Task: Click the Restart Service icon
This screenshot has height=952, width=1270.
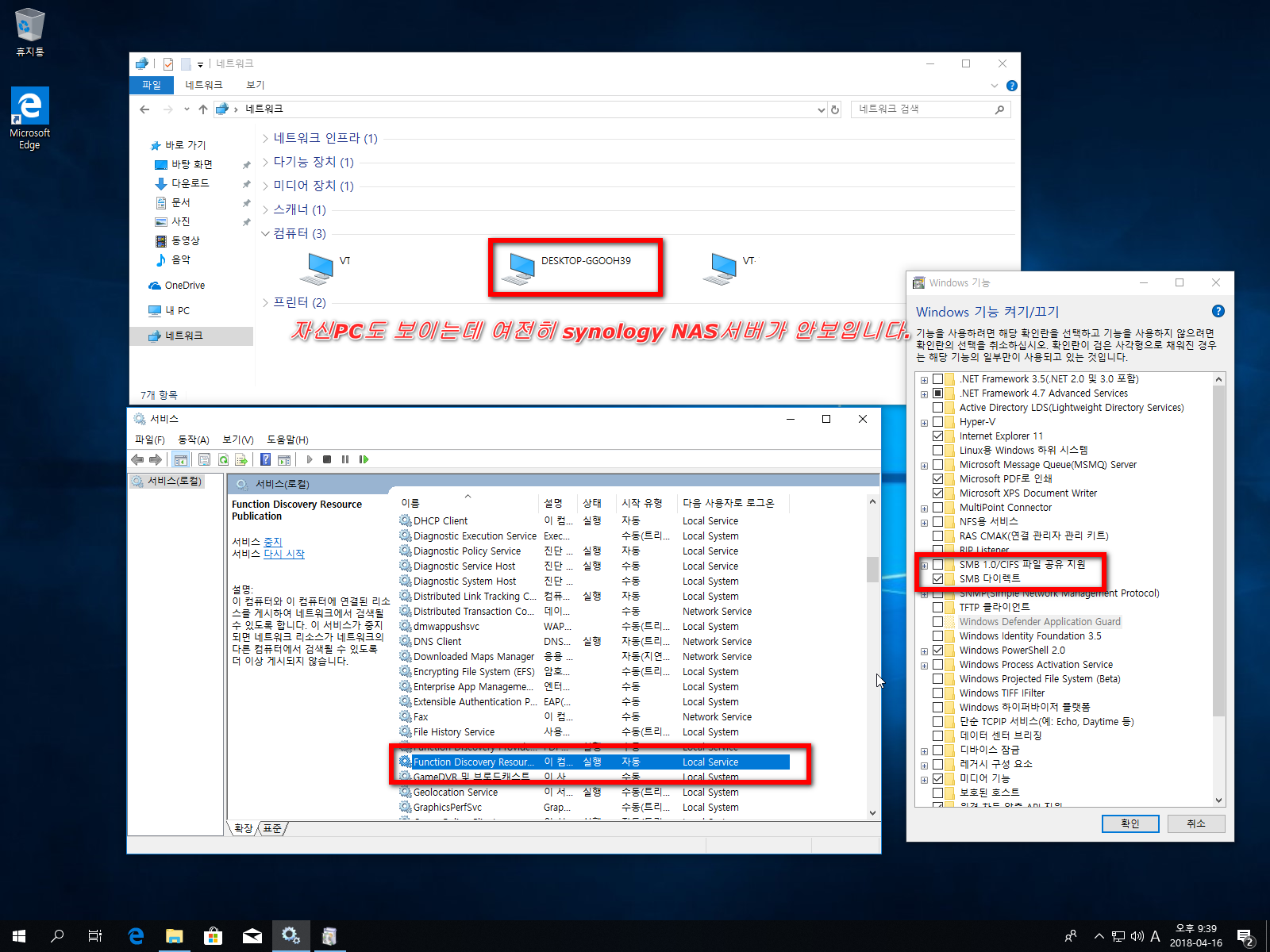Action: click(364, 459)
